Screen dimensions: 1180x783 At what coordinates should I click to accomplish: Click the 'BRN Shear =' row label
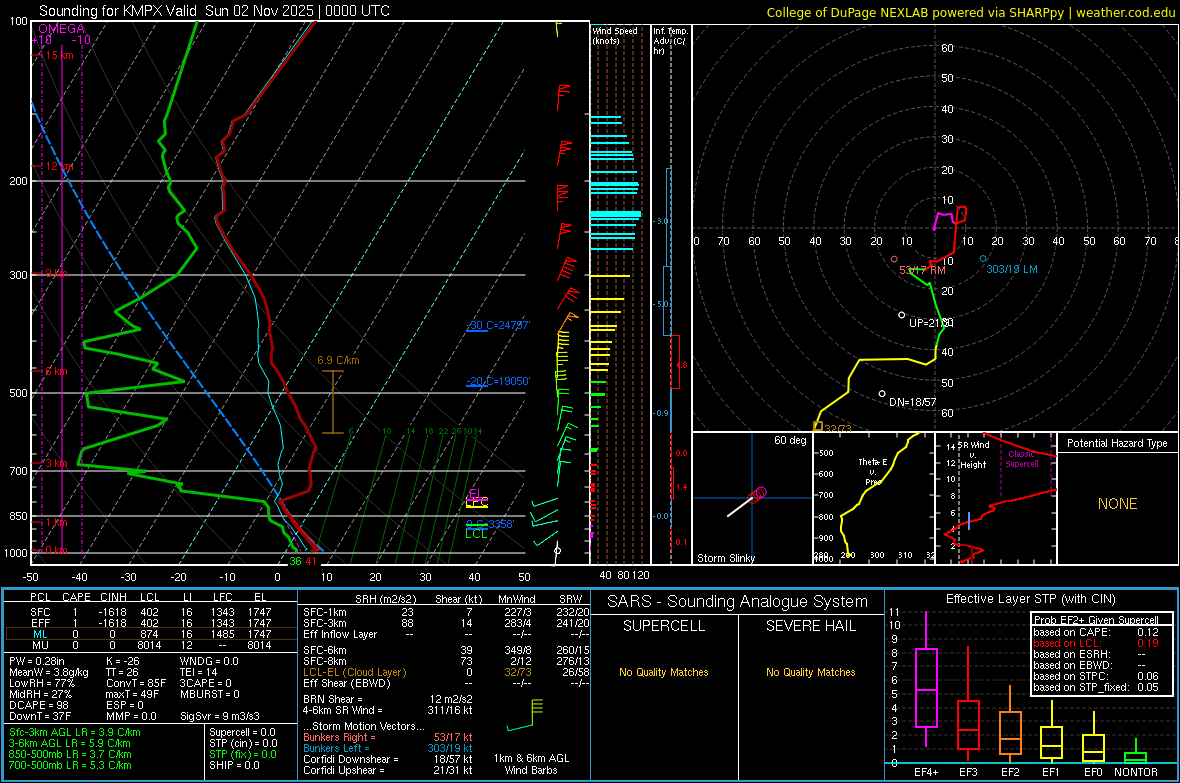pos(333,699)
